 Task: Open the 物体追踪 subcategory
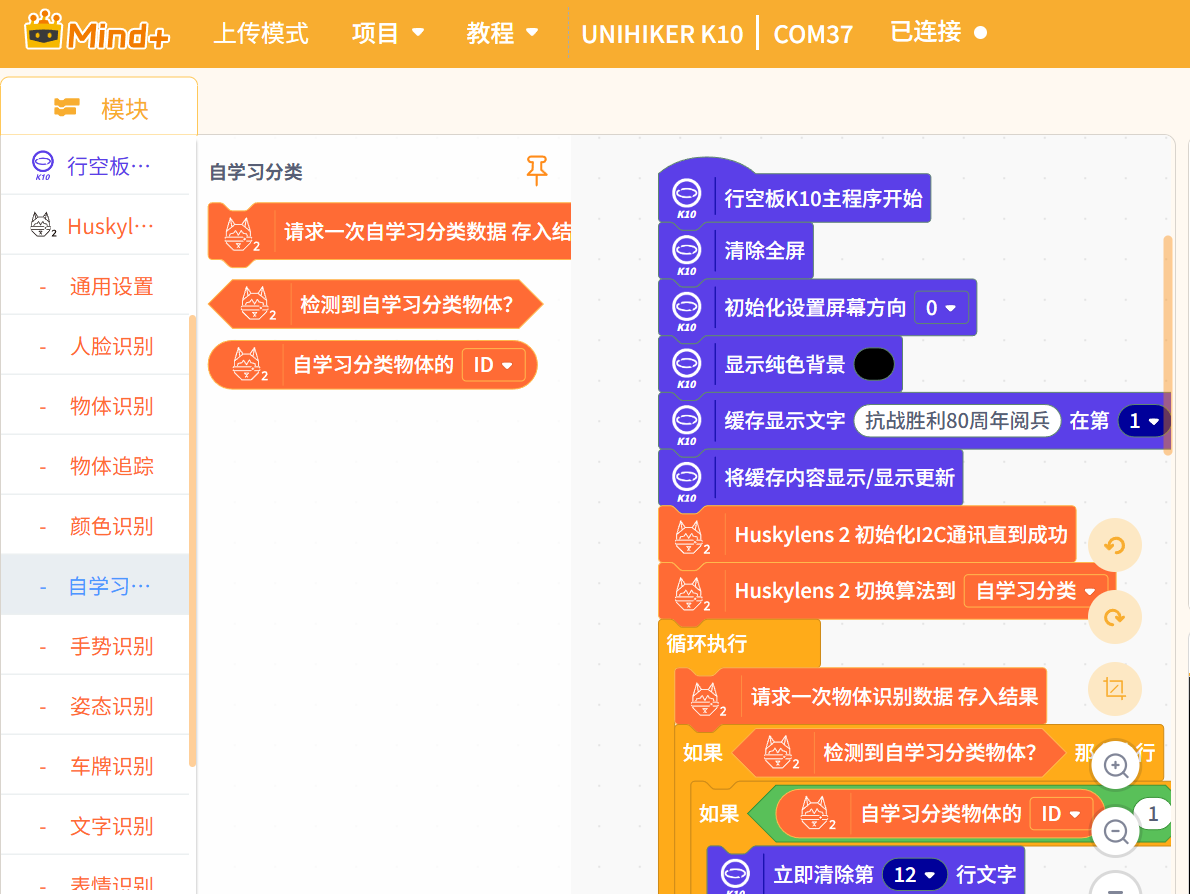click(96, 466)
